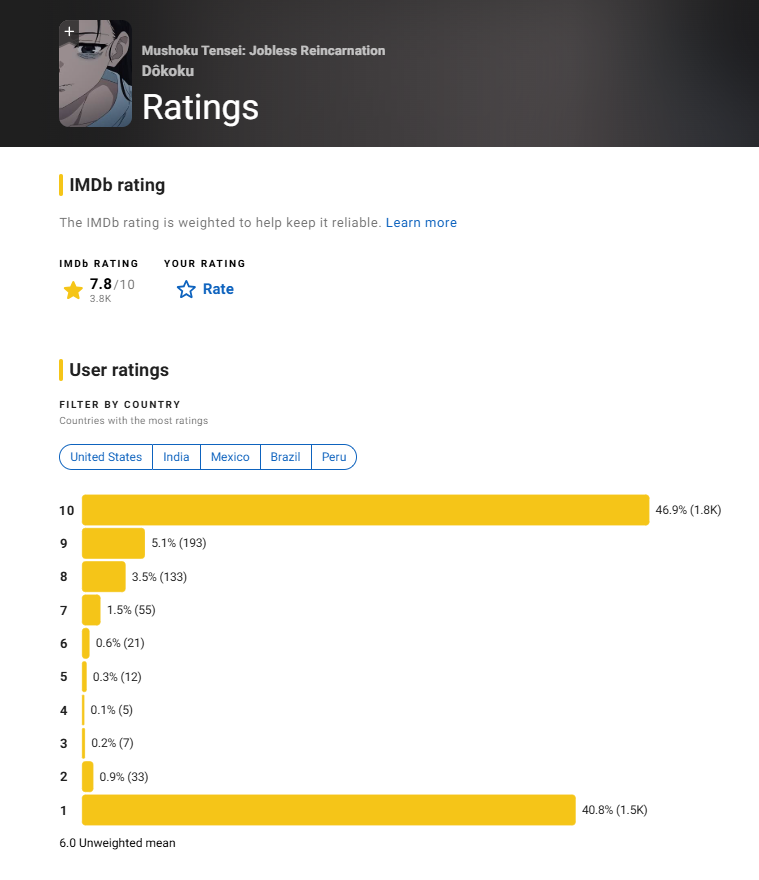
Task: Open the Learn more link
Action: [x=421, y=223]
